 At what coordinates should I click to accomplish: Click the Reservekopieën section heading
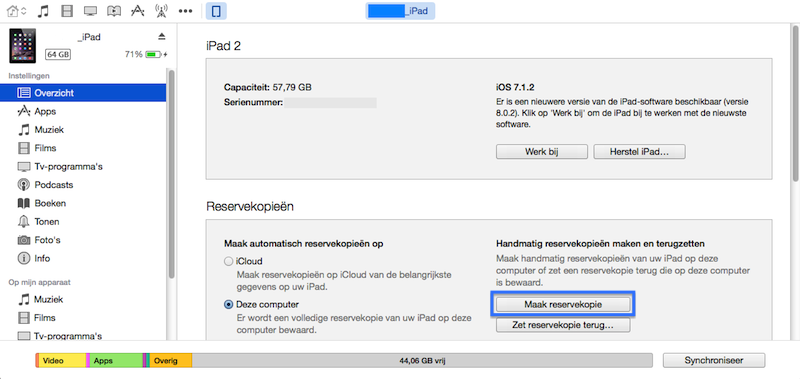click(x=249, y=207)
